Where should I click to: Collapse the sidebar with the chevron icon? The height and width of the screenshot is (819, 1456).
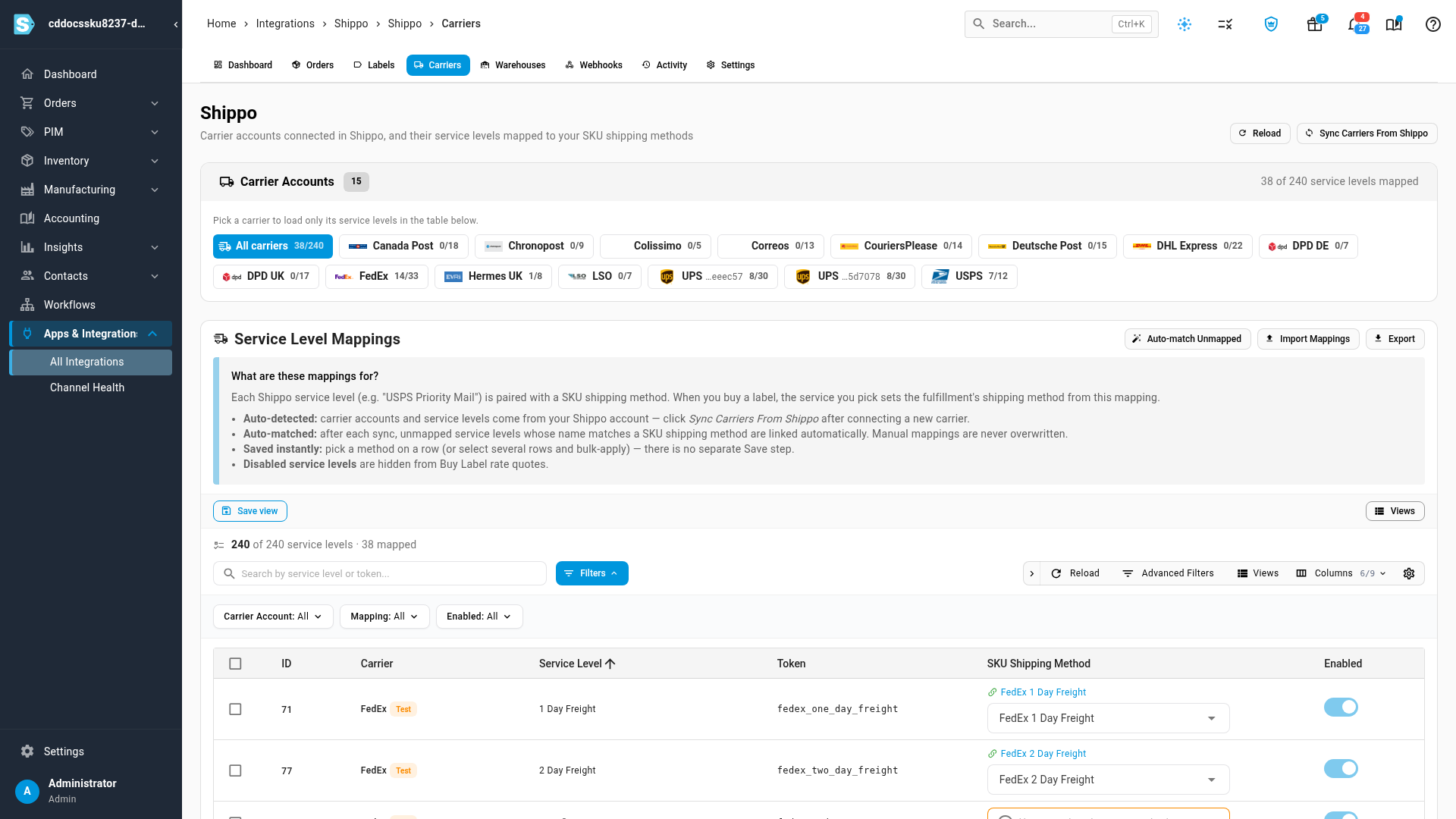tap(175, 24)
